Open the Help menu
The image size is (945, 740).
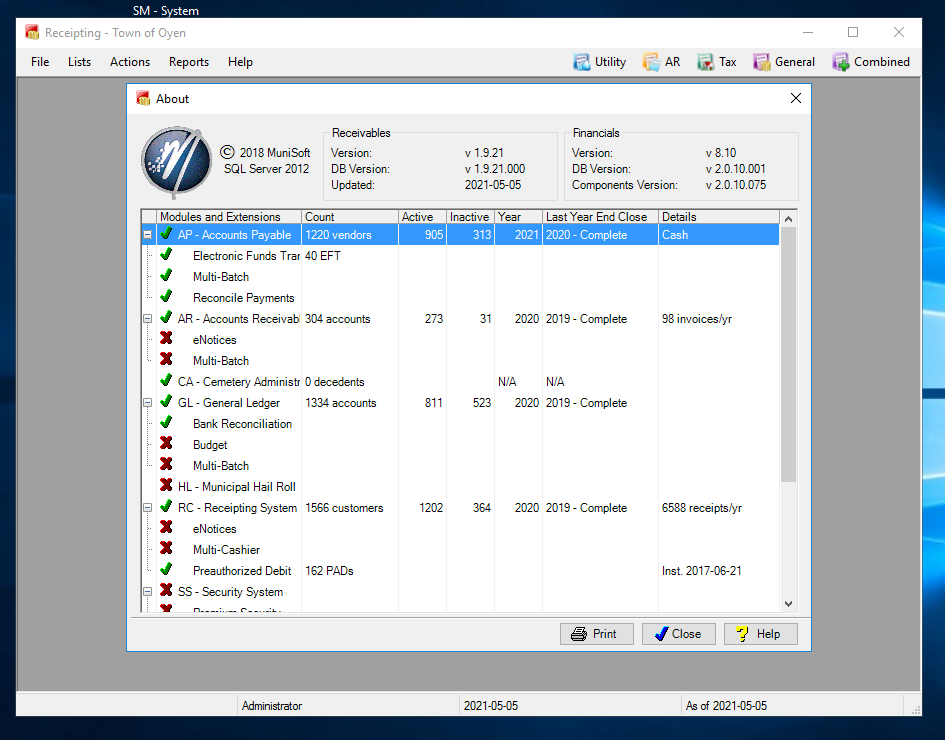coord(240,62)
